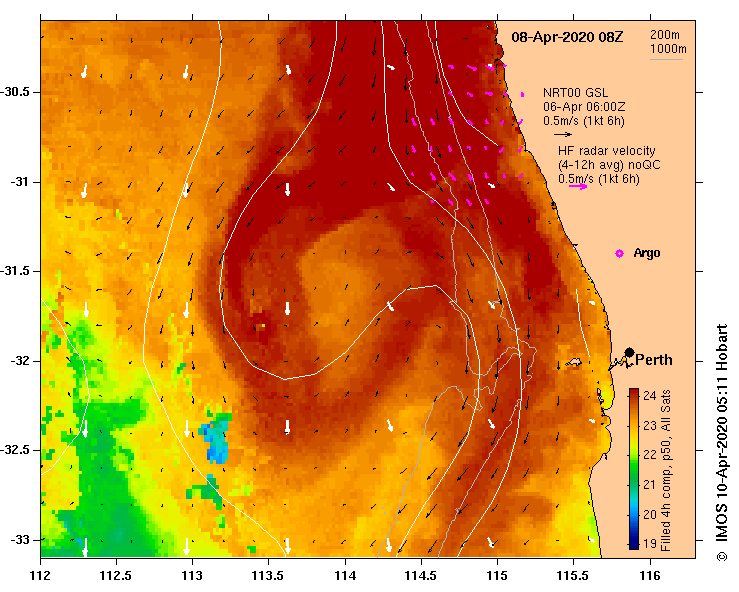Click the 20 degree color bar label
Image resolution: width=739 pixels, height=592 pixels.
point(649,514)
